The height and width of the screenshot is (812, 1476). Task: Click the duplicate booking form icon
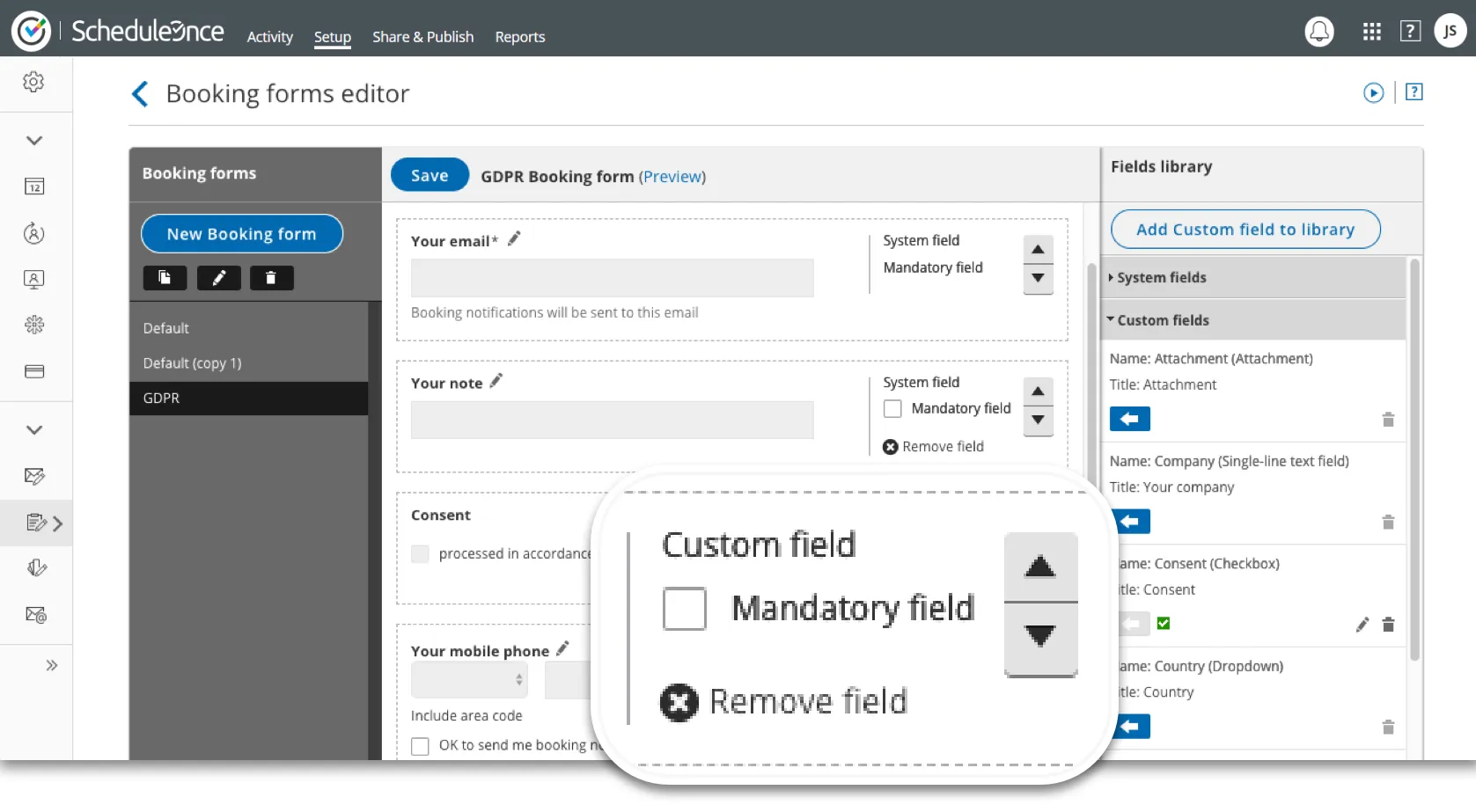[x=165, y=278]
